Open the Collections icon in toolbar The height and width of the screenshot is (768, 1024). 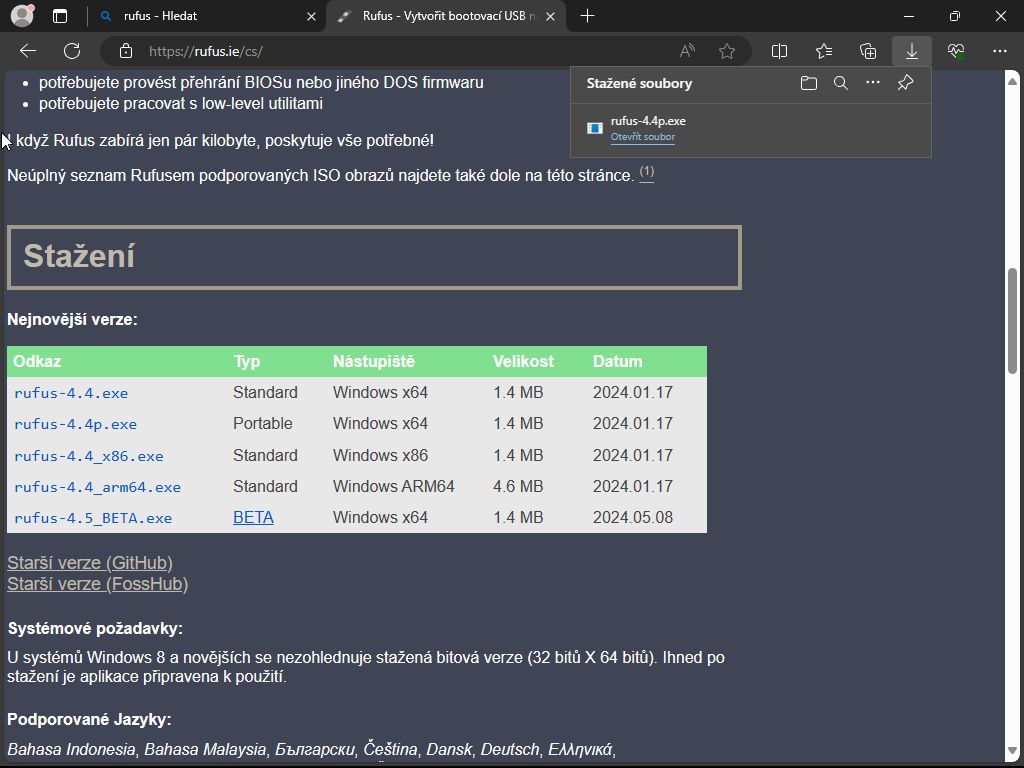[868, 51]
